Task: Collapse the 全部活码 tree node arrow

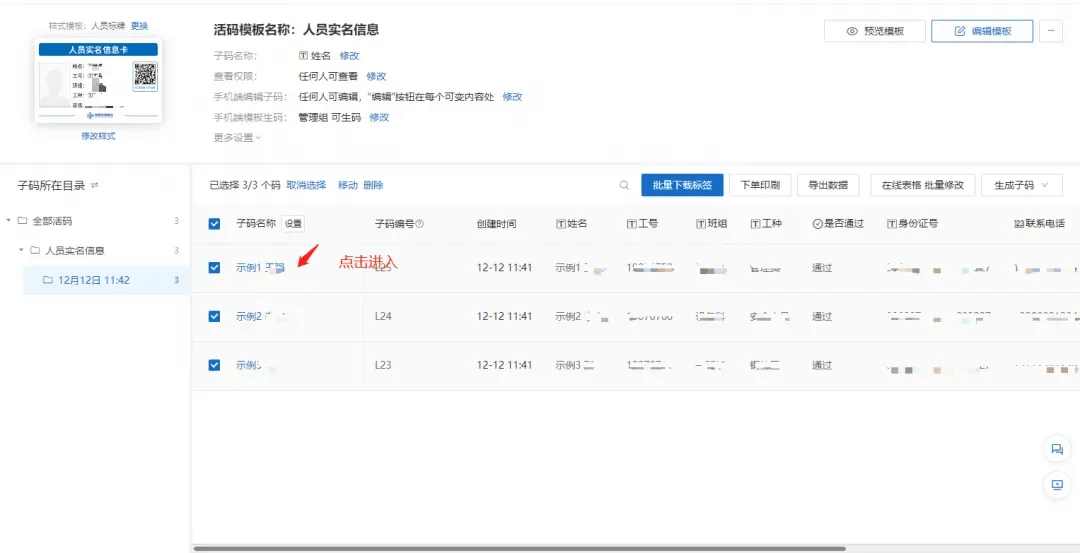Action: click(9, 221)
